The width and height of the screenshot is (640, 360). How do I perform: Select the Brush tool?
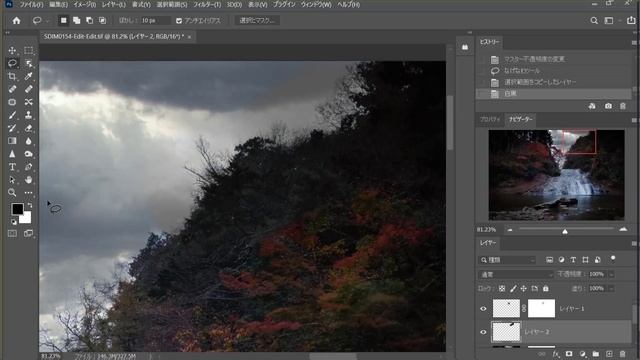[12, 115]
